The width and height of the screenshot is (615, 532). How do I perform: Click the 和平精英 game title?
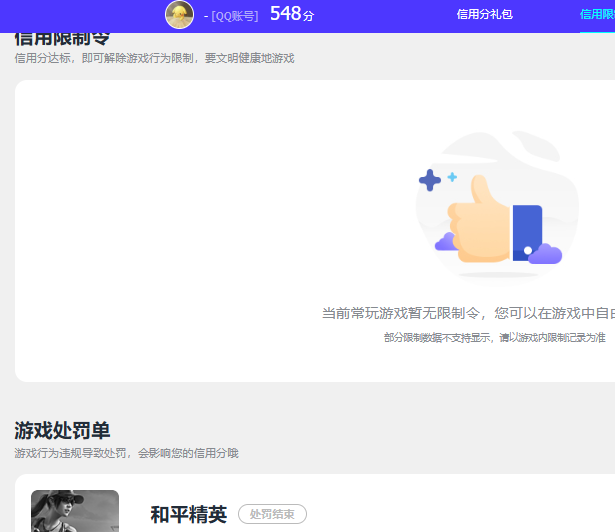point(189,514)
